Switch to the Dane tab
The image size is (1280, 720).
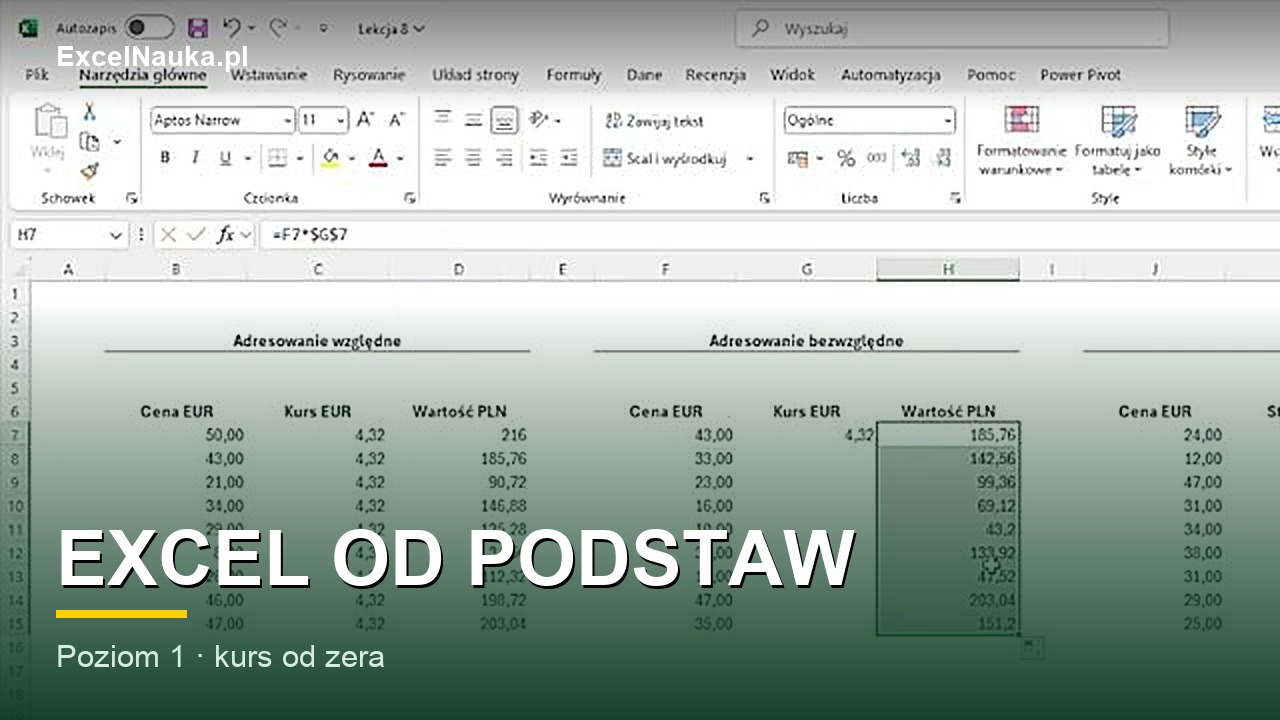pyautogui.click(x=644, y=75)
